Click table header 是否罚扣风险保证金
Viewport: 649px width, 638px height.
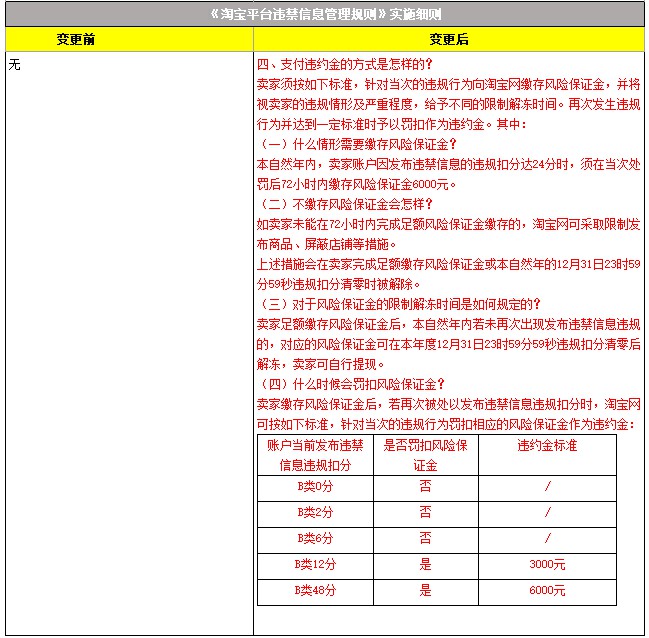point(425,455)
